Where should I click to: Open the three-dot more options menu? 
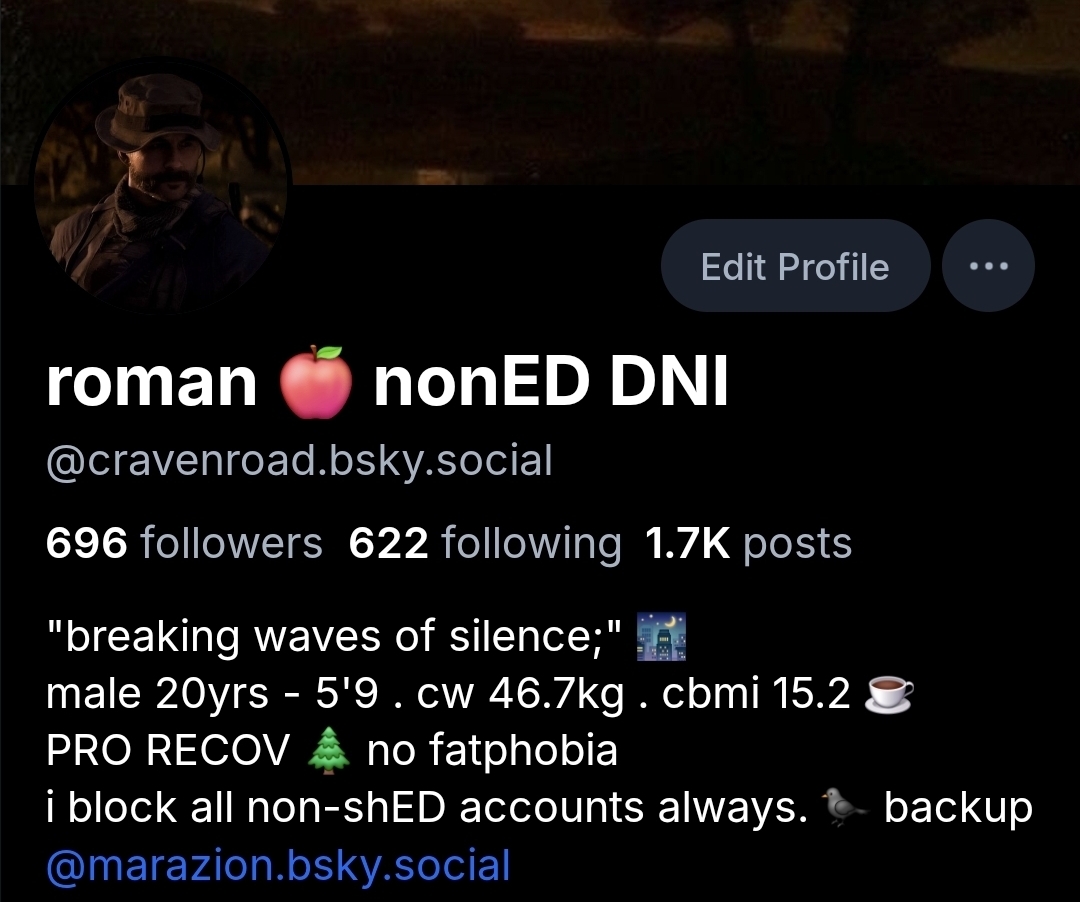pos(988,266)
